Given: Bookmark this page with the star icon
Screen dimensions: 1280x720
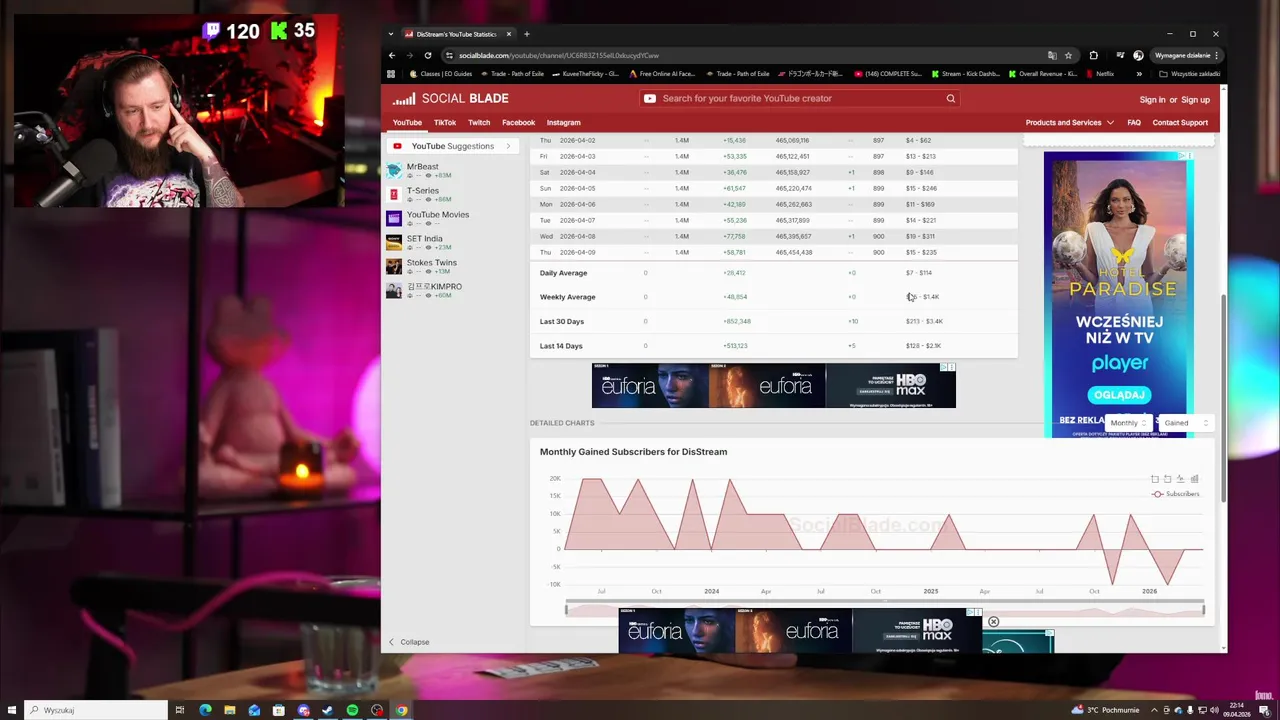Looking at the screenshot, I should pos(1068,55).
